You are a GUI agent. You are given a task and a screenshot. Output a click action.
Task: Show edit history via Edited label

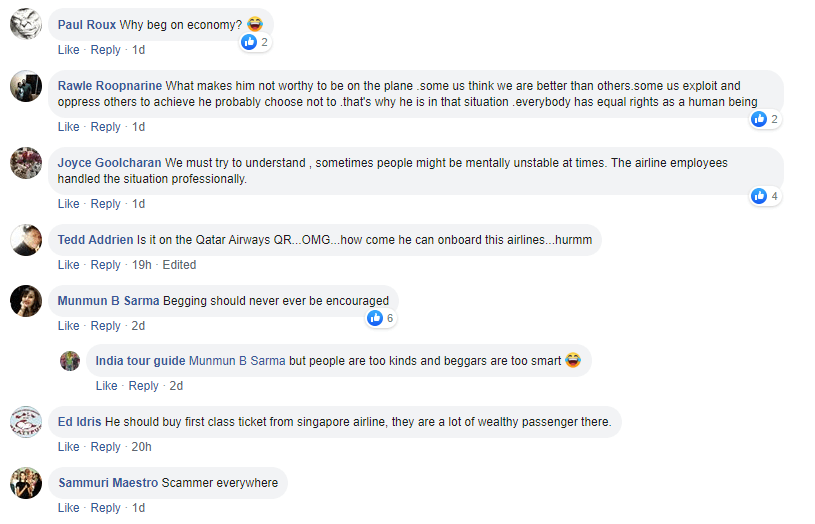click(x=179, y=265)
